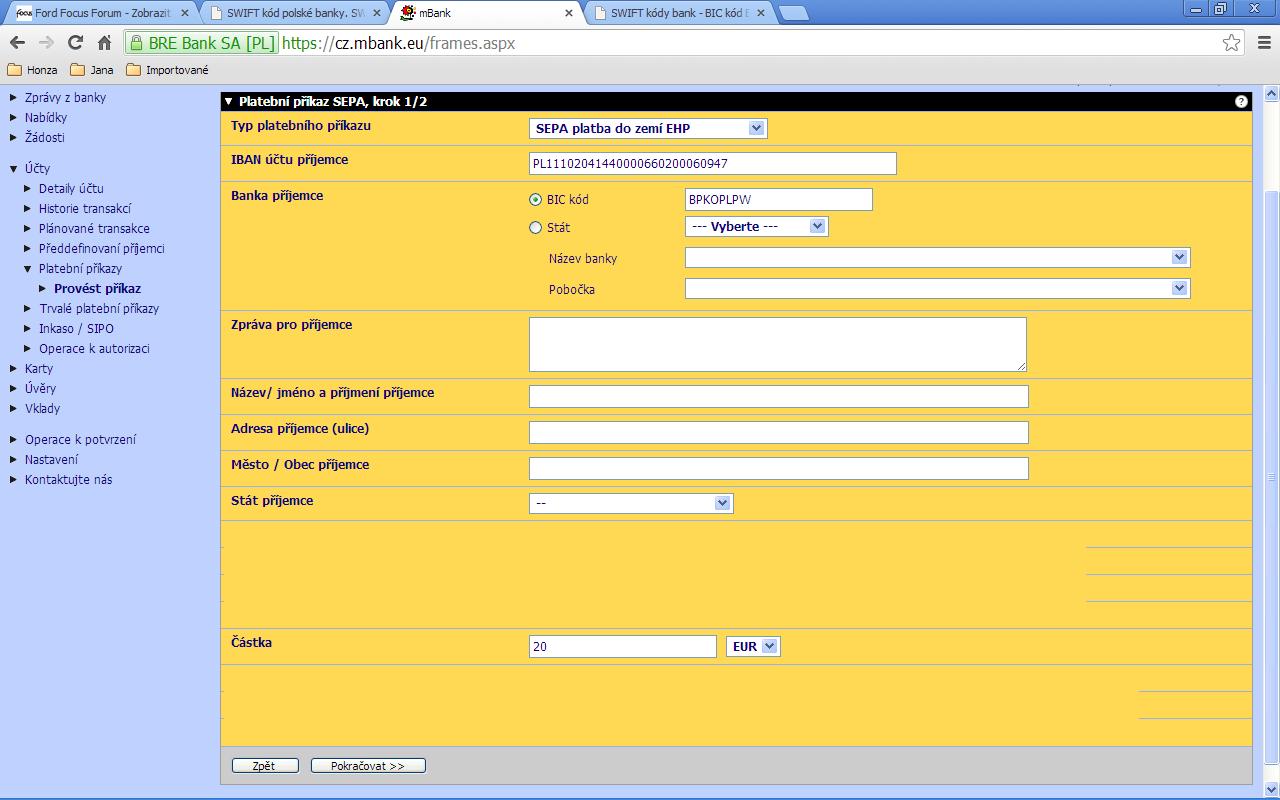Click the back navigation arrow
This screenshot has width=1280, height=800.
pyautogui.click(x=17, y=43)
